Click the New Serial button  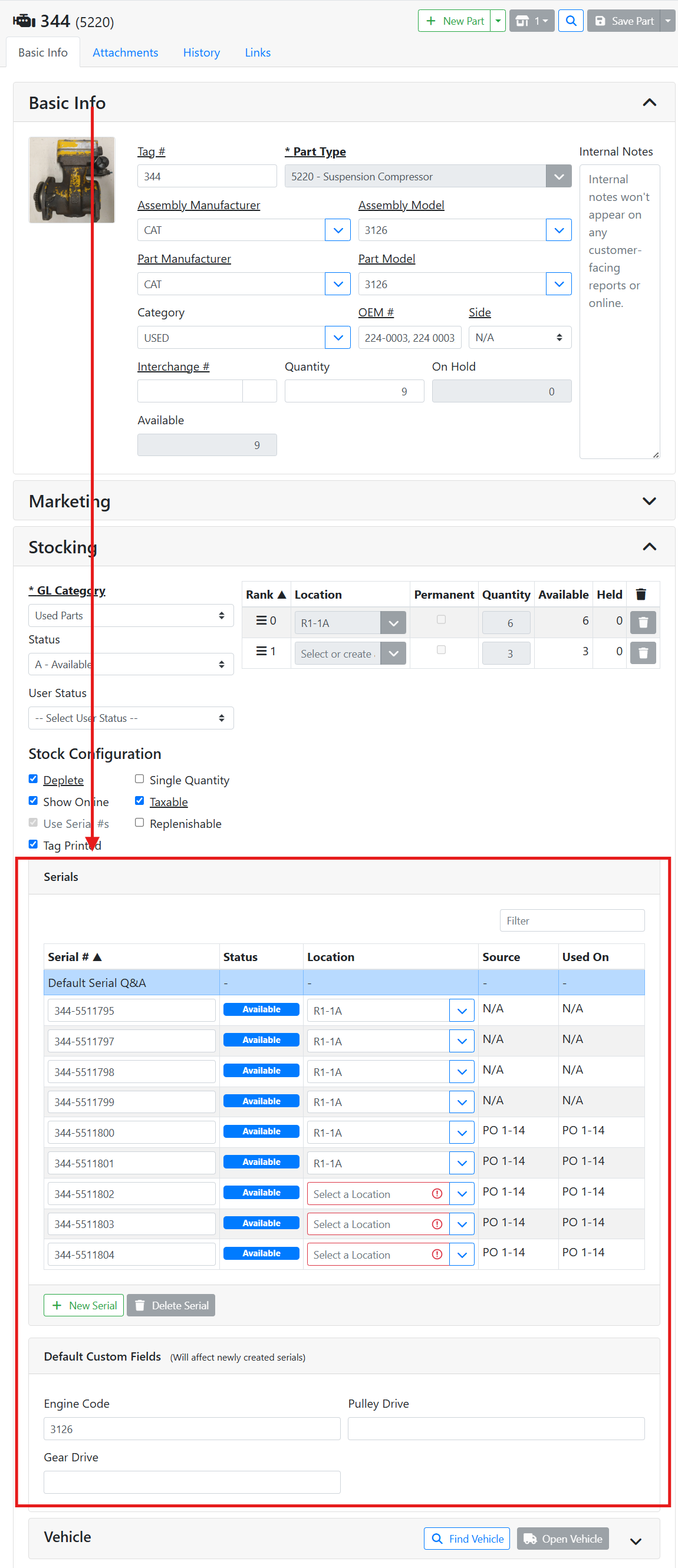pos(84,1305)
